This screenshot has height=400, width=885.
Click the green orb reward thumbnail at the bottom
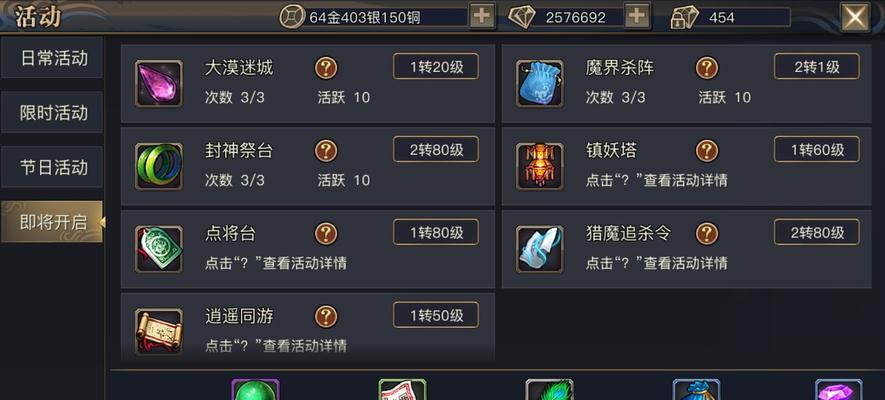point(256,390)
